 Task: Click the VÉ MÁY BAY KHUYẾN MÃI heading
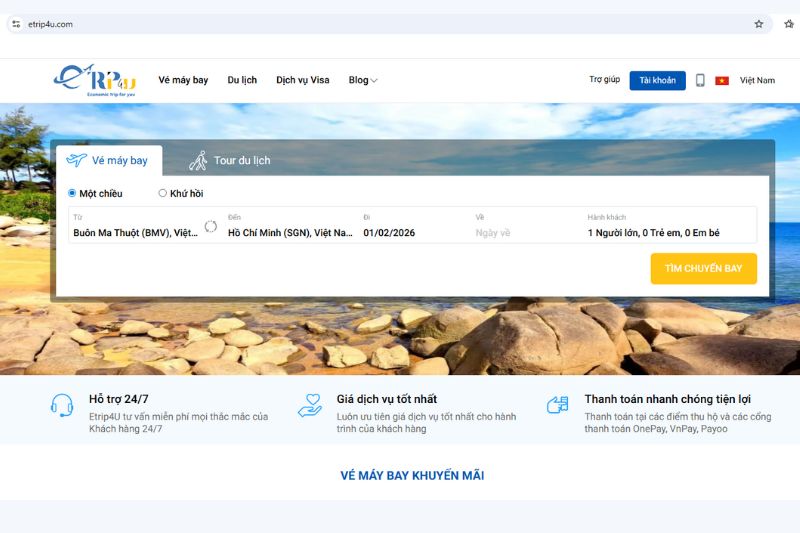(x=412, y=475)
